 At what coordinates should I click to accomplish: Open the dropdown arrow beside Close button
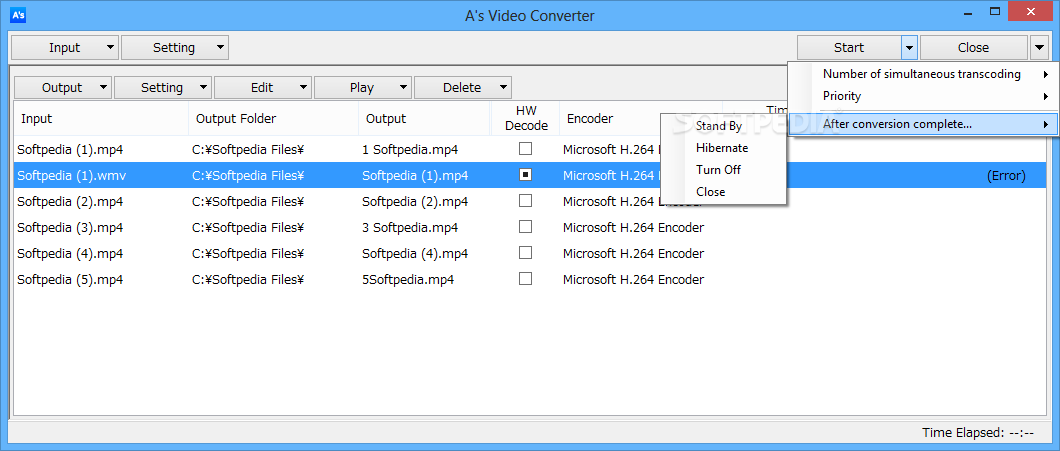tap(1039, 48)
